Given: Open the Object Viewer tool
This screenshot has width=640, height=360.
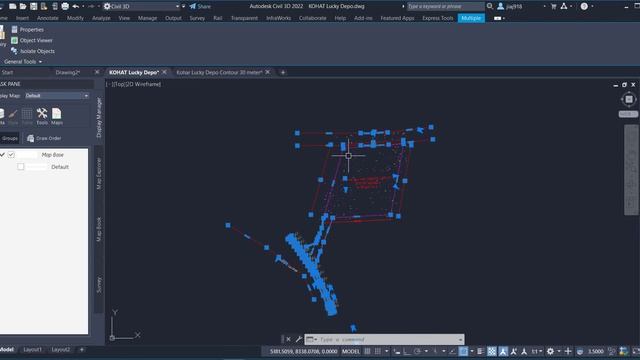Looking at the screenshot, I should point(31,40).
